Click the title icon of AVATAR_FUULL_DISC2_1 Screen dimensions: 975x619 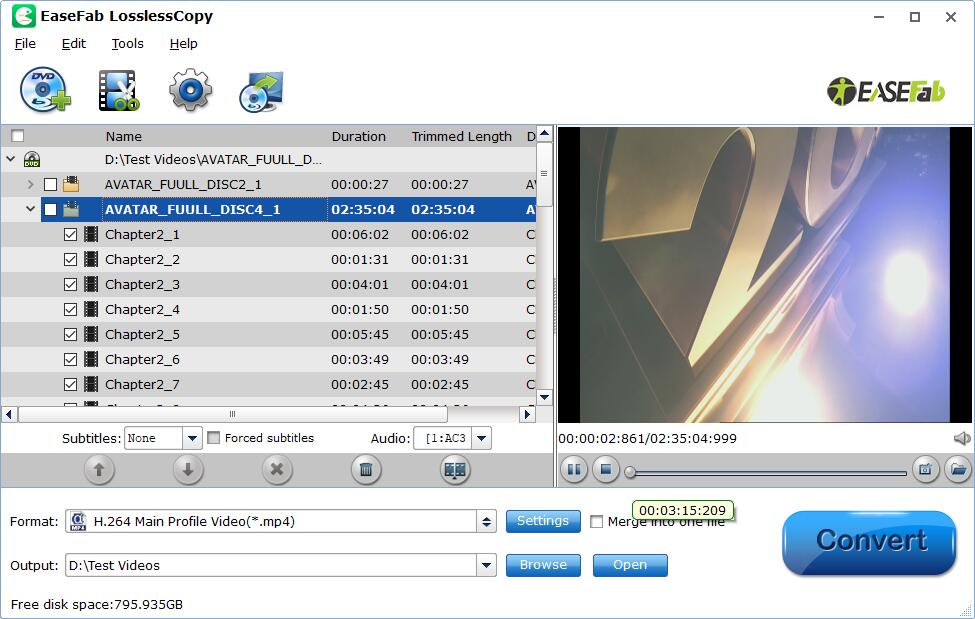pyautogui.click(x=72, y=184)
